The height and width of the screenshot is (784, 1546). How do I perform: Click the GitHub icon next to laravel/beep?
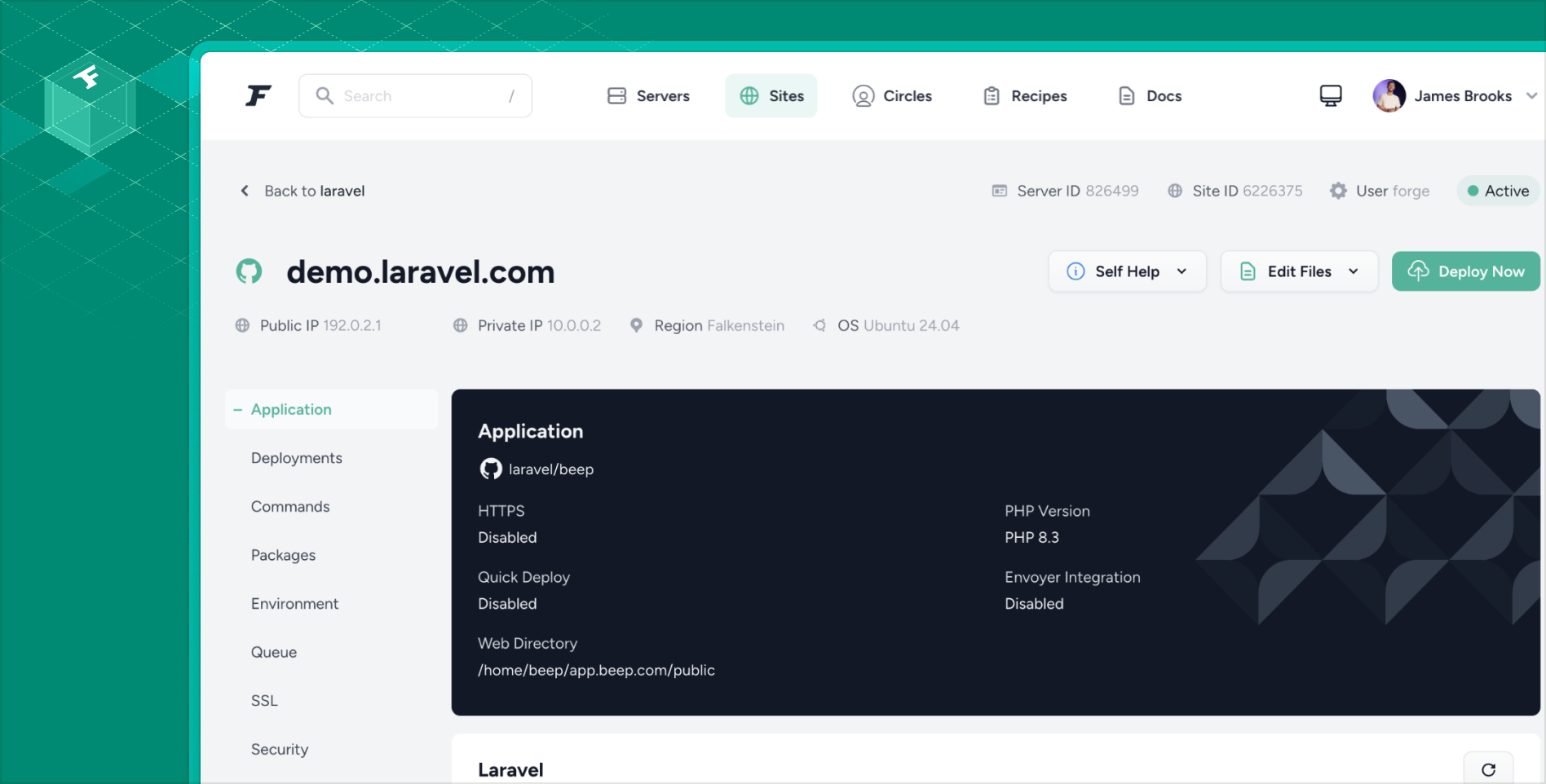point(491,469)
